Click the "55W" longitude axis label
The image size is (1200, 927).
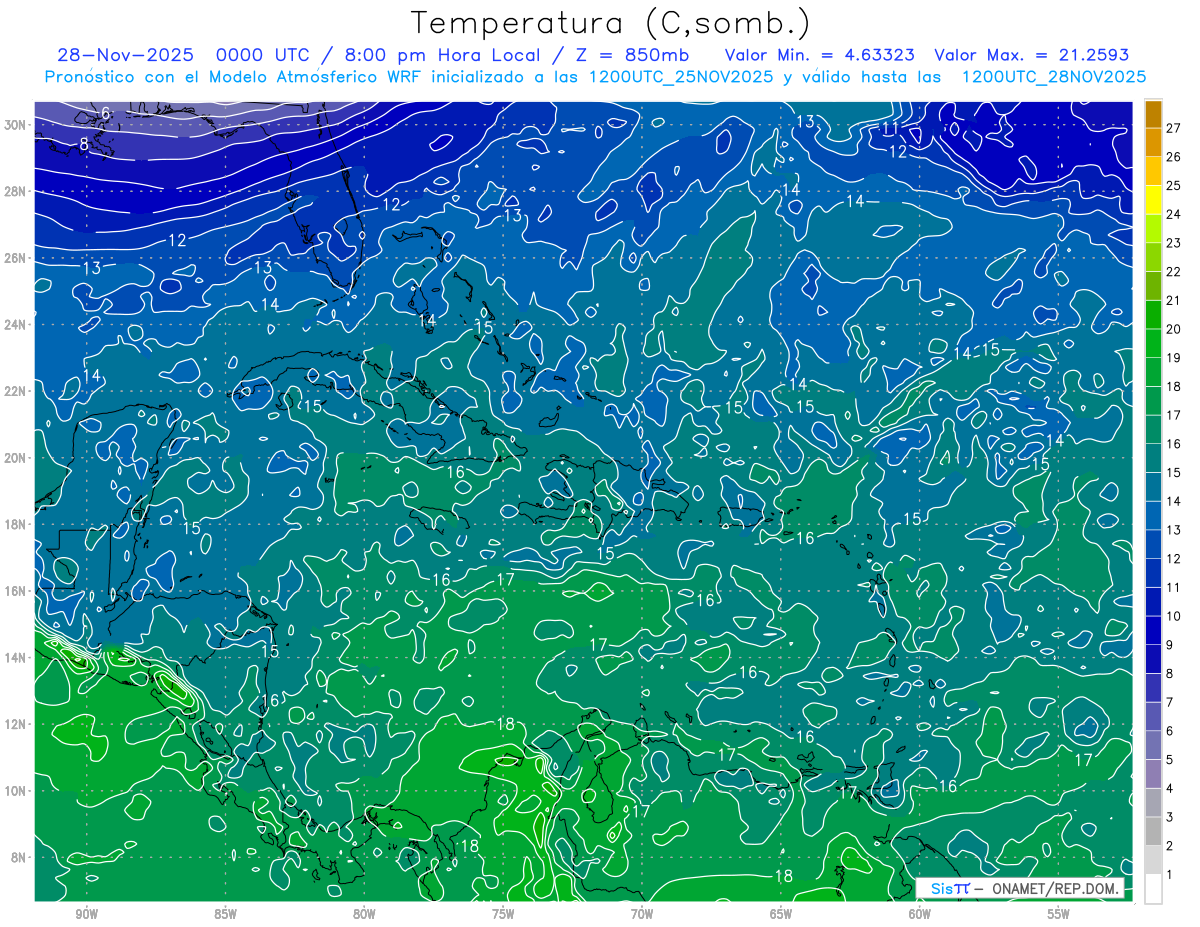point(1059,913)
